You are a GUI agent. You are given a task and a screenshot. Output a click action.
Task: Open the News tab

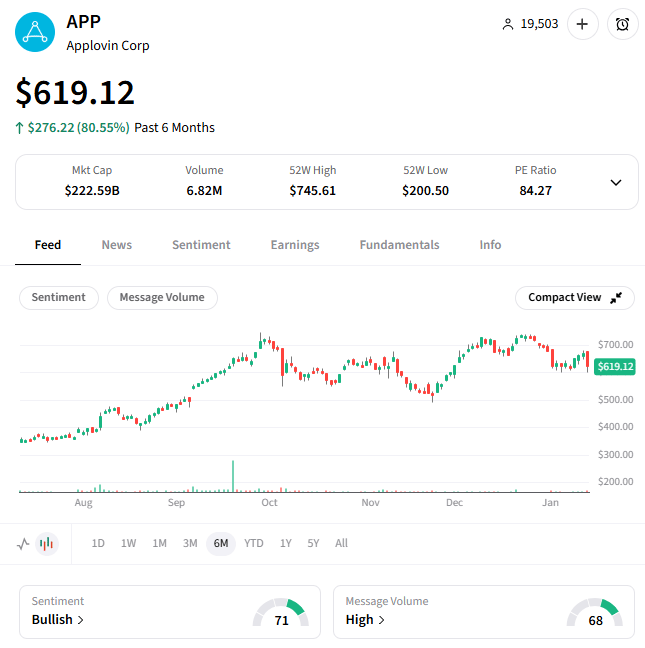pos(117,245)
